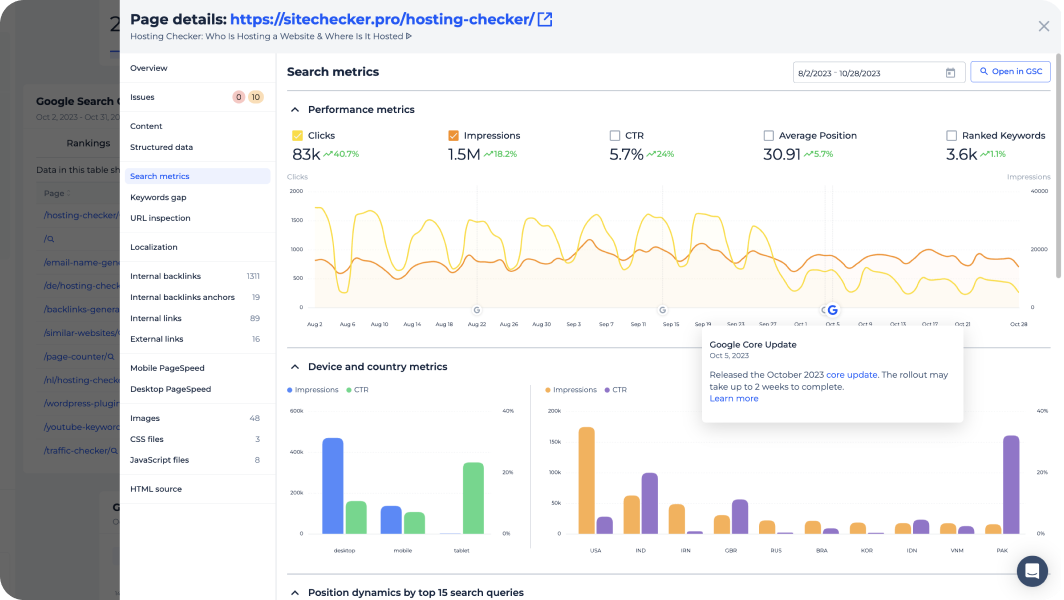The image size is (1064, 600).
Task: Open /email-name-gen link in background table
Action: point(81,262)
